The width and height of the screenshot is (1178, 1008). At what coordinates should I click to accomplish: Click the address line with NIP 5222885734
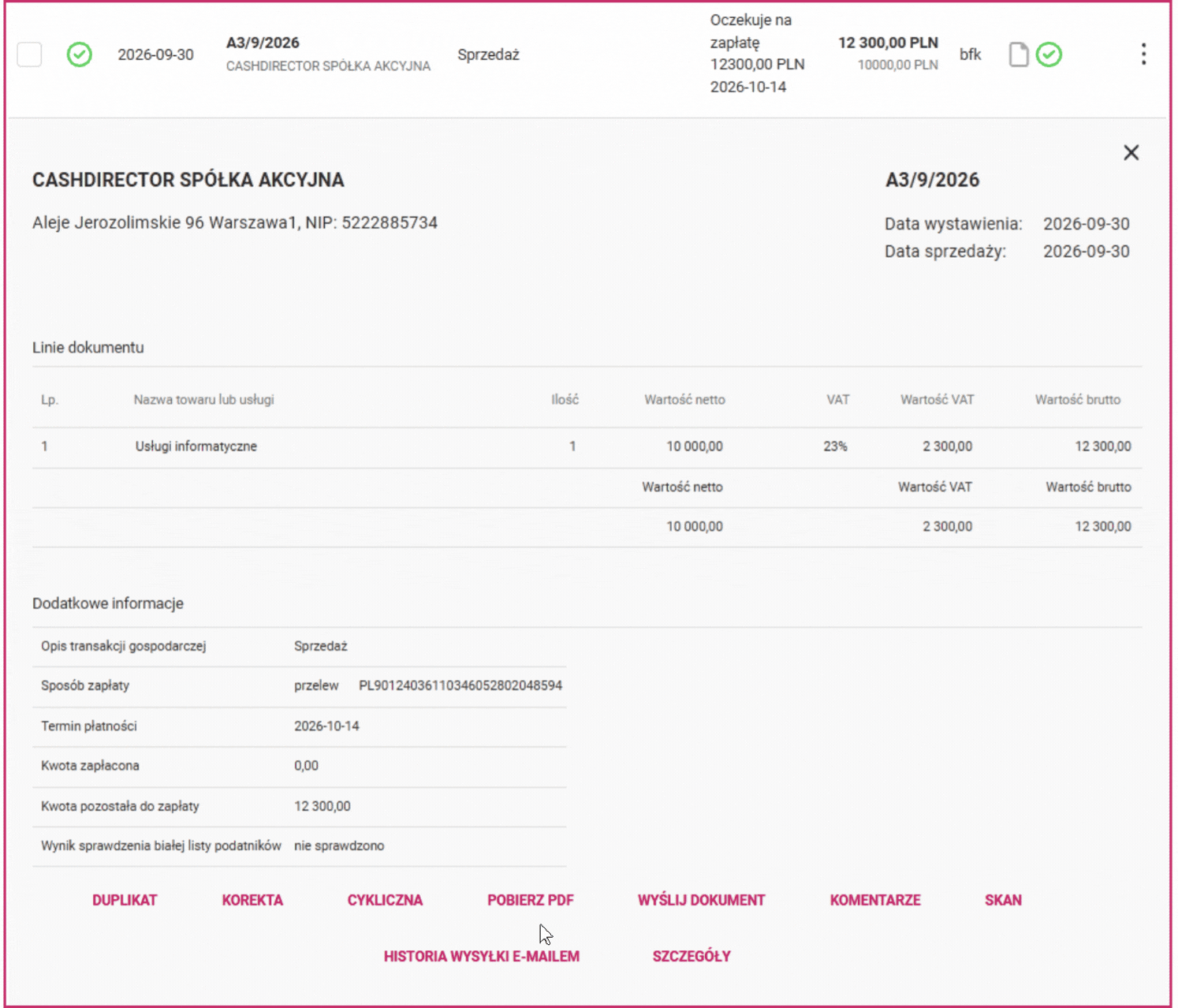(235, 223)
